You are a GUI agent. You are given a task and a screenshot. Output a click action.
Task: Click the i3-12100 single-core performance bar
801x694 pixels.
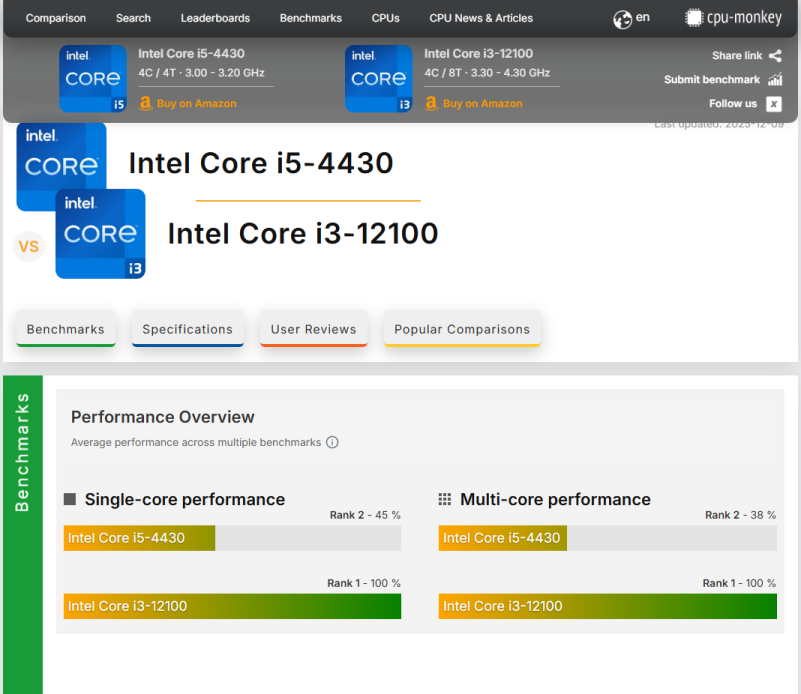point(232,606)
